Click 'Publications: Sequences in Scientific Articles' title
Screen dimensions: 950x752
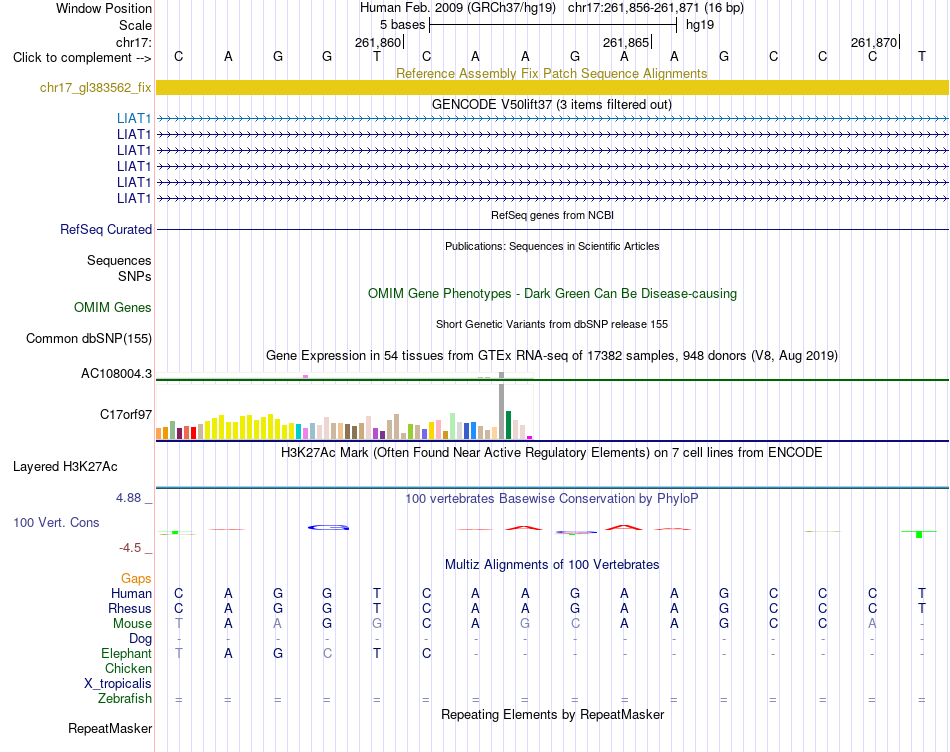coord(552,246)
